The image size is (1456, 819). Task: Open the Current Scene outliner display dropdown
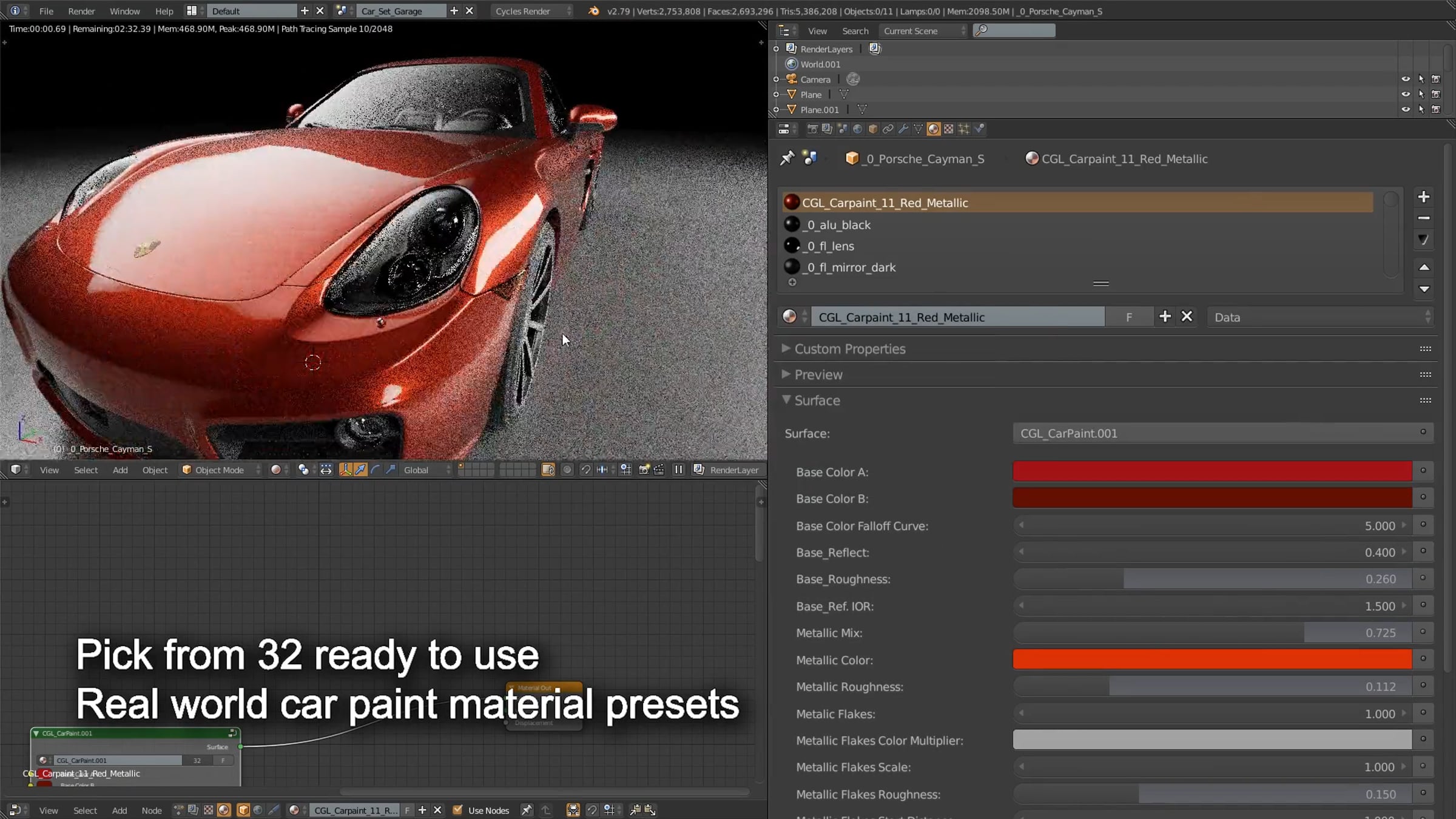[923, 30]
